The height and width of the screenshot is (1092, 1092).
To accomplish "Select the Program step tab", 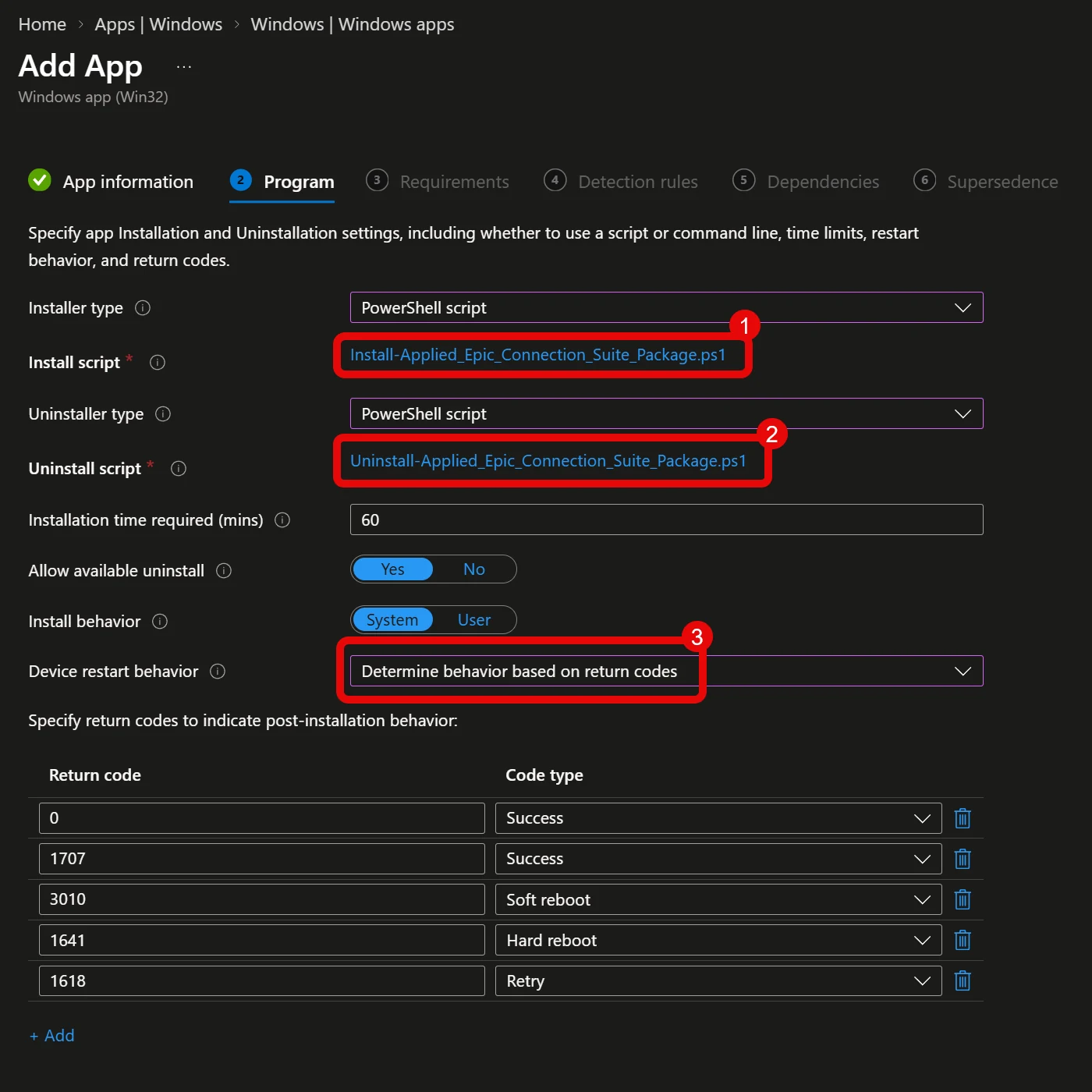I will coord(282,182).
